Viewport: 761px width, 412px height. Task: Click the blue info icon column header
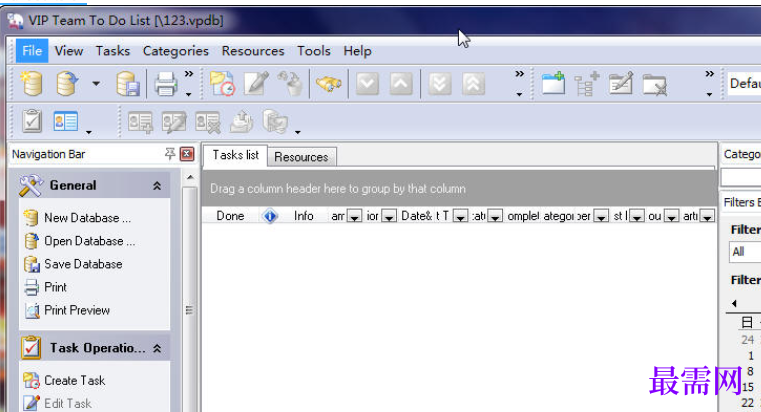[270, 216]
